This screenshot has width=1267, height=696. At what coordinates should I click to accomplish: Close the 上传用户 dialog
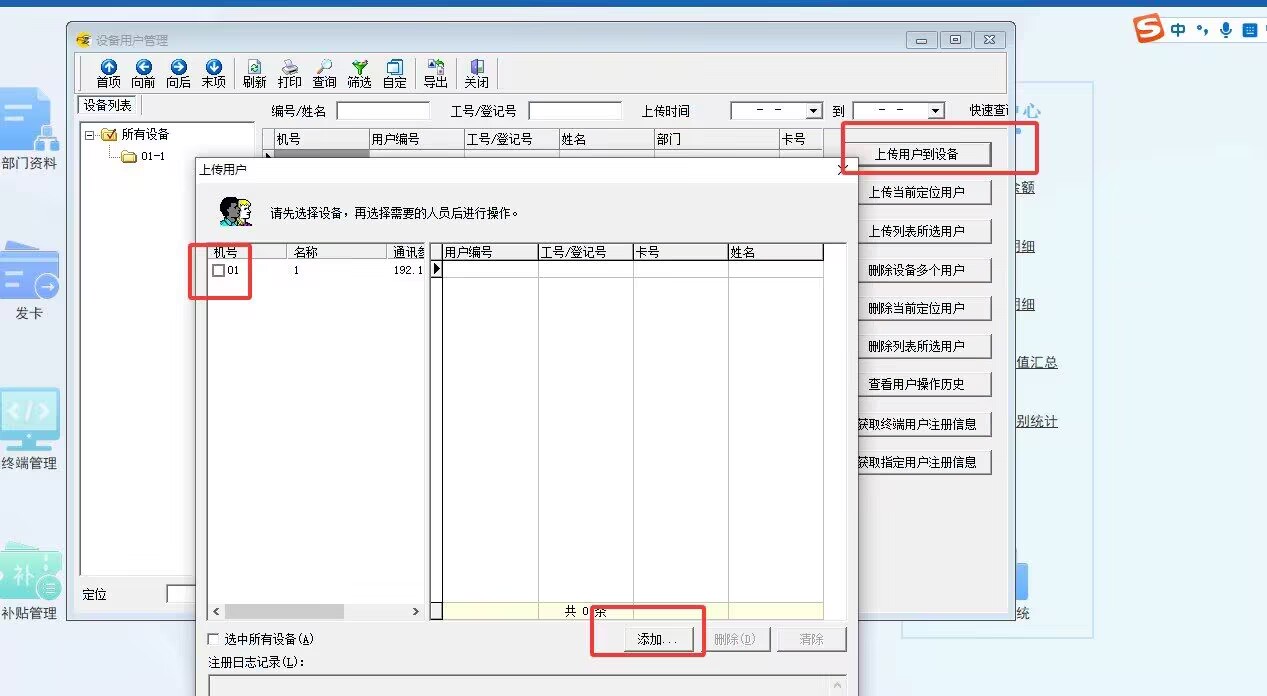coord(842,170)
